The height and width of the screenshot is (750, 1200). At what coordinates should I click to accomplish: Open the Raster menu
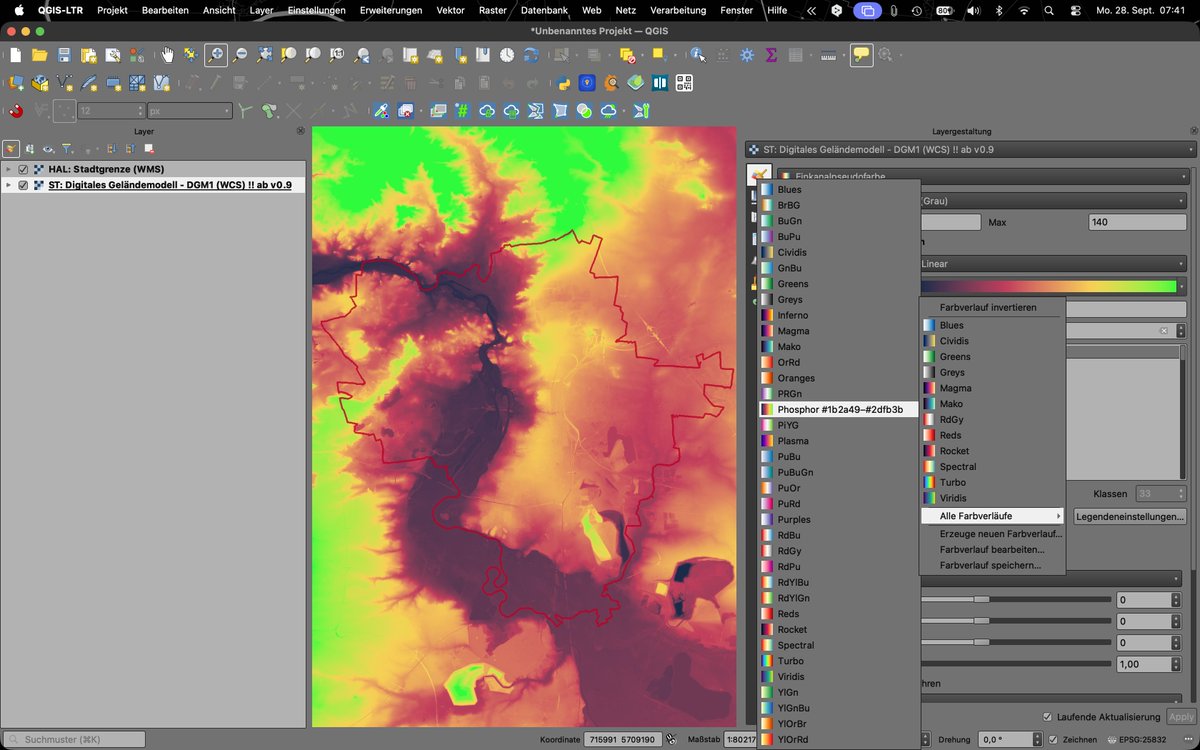(x=492, y=10)
